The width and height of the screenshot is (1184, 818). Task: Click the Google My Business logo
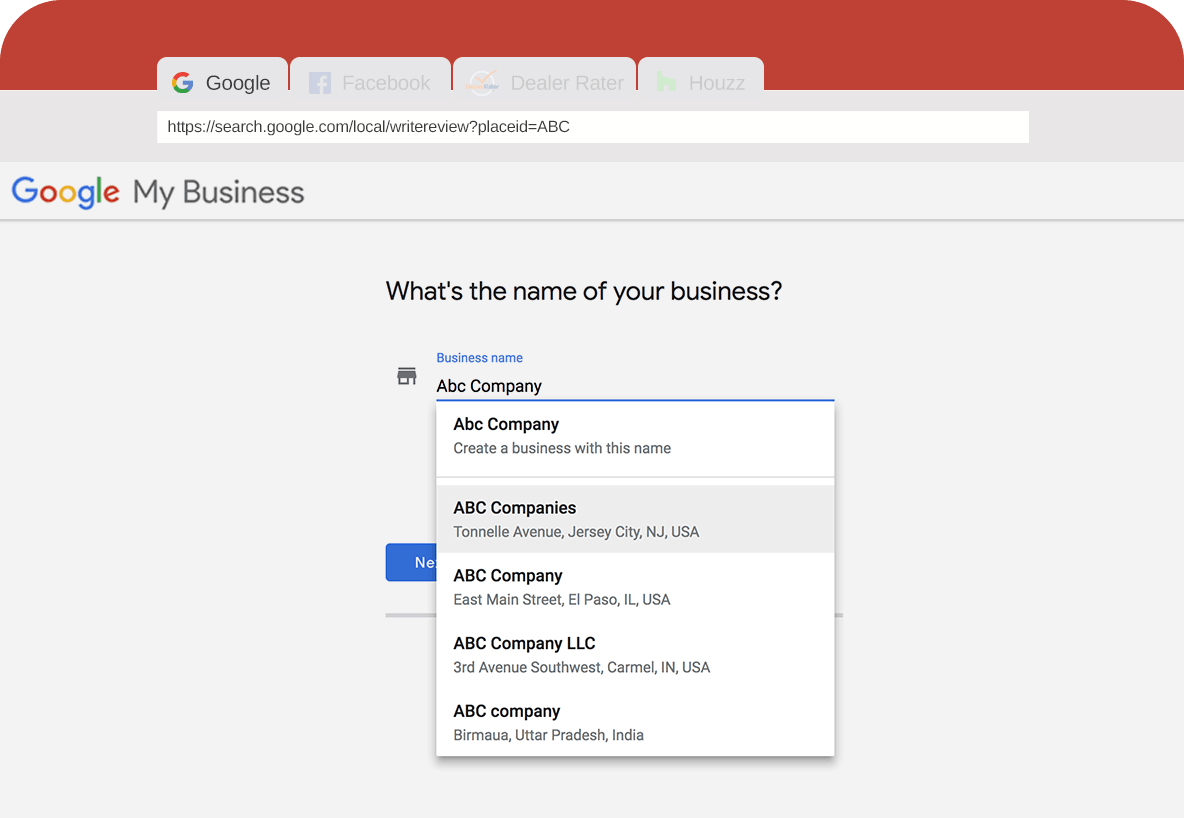click(158, 192)
